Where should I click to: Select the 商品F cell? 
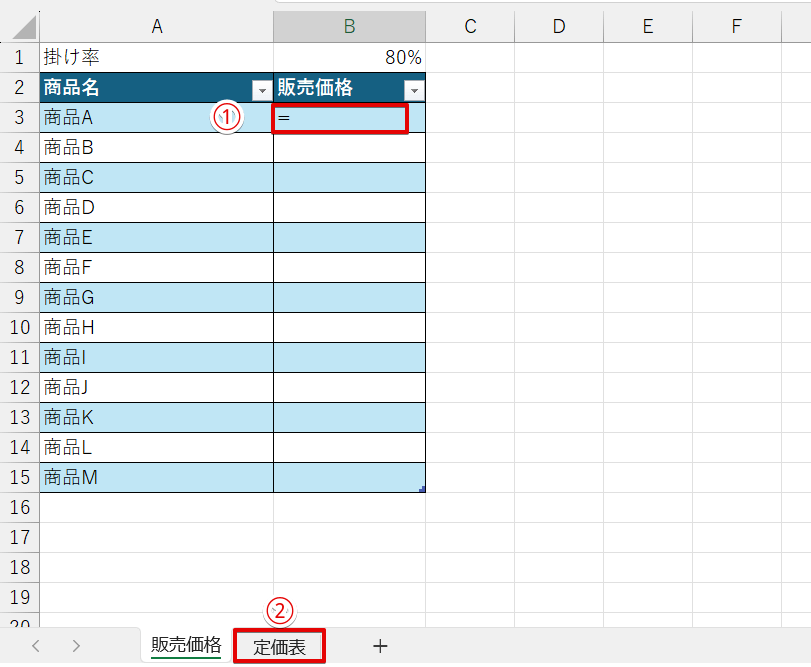click(157, 267)
